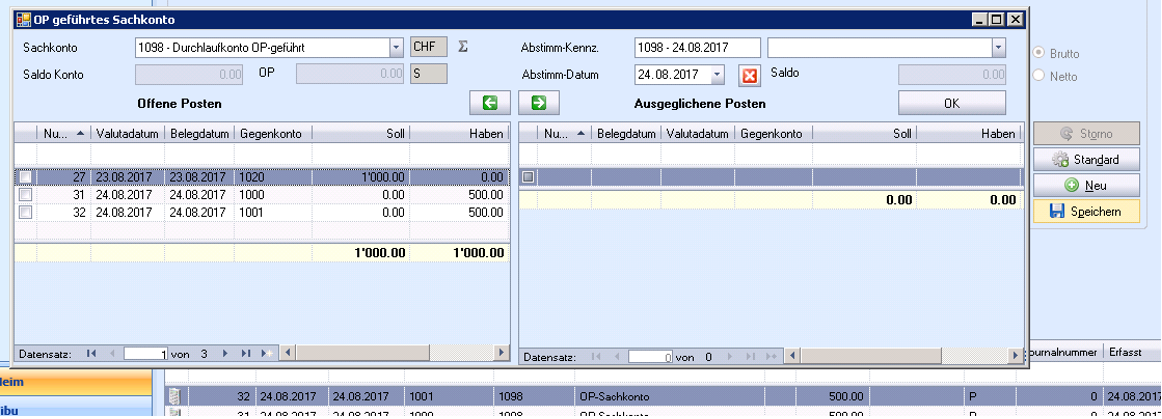Sort Offene Posten by Nu... column

coord(63,133)
